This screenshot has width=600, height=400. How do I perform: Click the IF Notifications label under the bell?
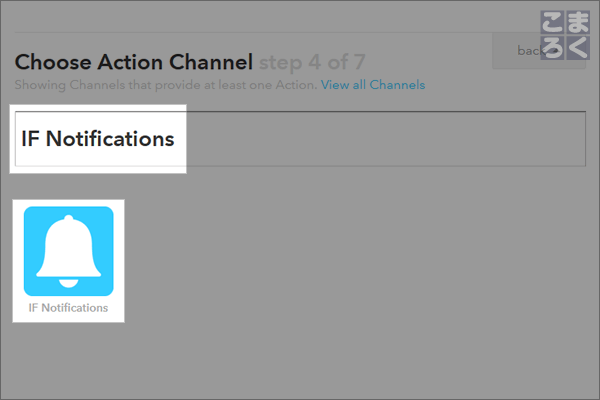coord(68,308)
